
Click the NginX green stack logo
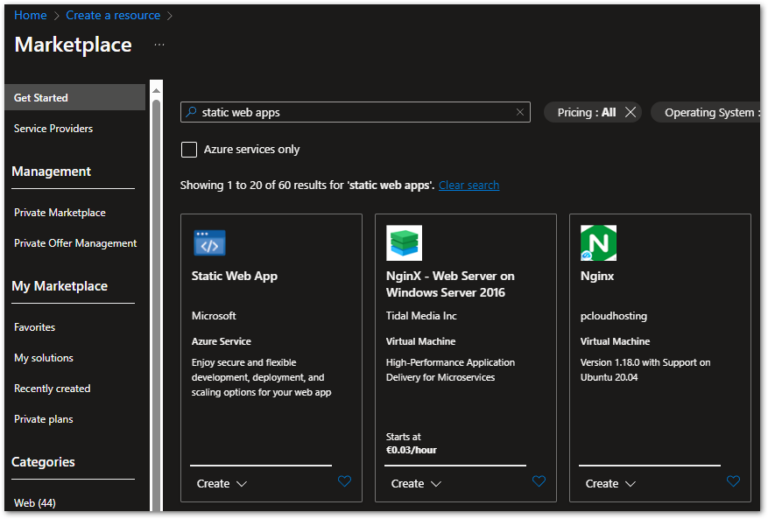(x=404, y=243)
